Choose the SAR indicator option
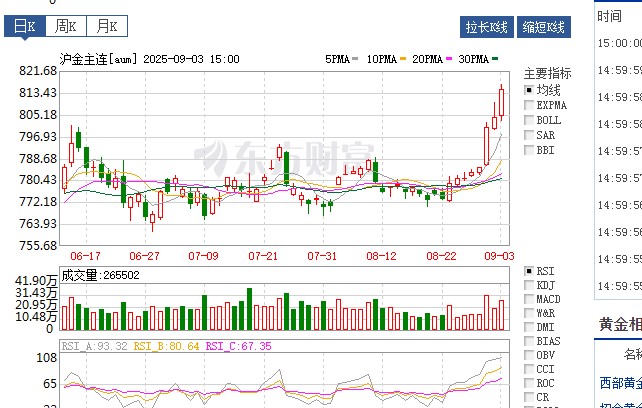This screenshot has width=642, height=408. click(x=529, y=135)
